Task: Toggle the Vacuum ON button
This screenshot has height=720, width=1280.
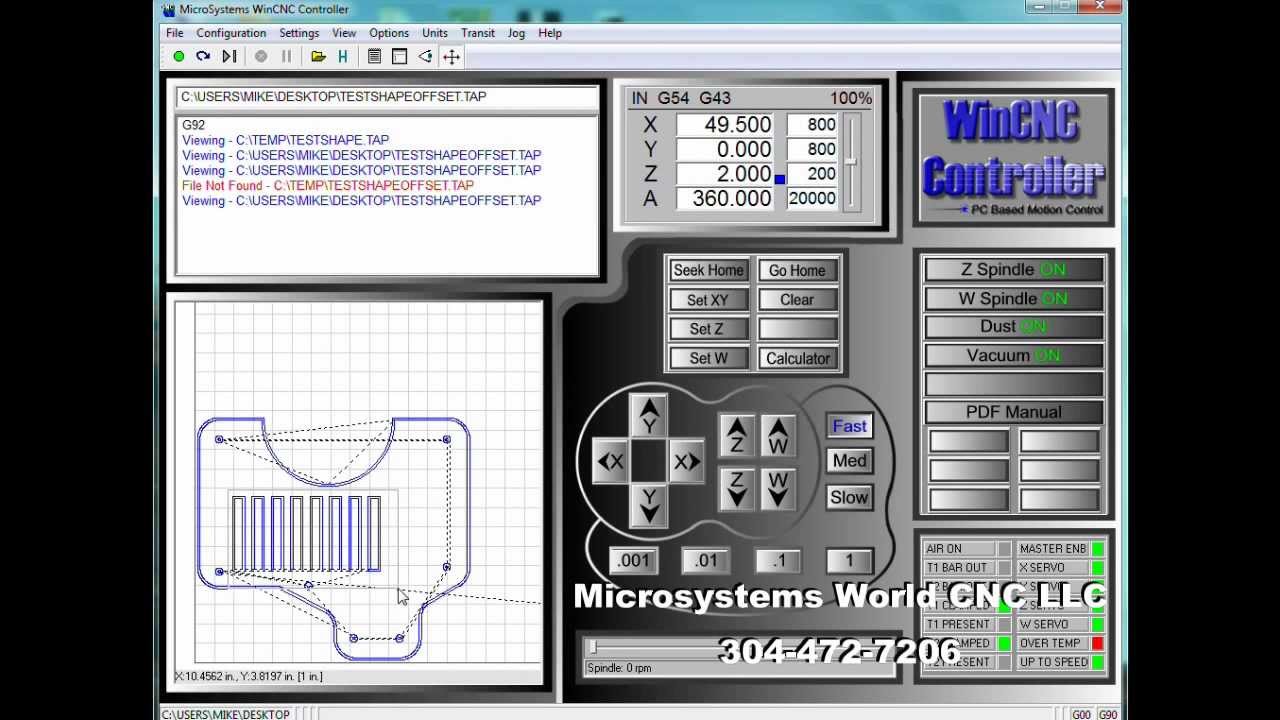Action: (1013, 355)
